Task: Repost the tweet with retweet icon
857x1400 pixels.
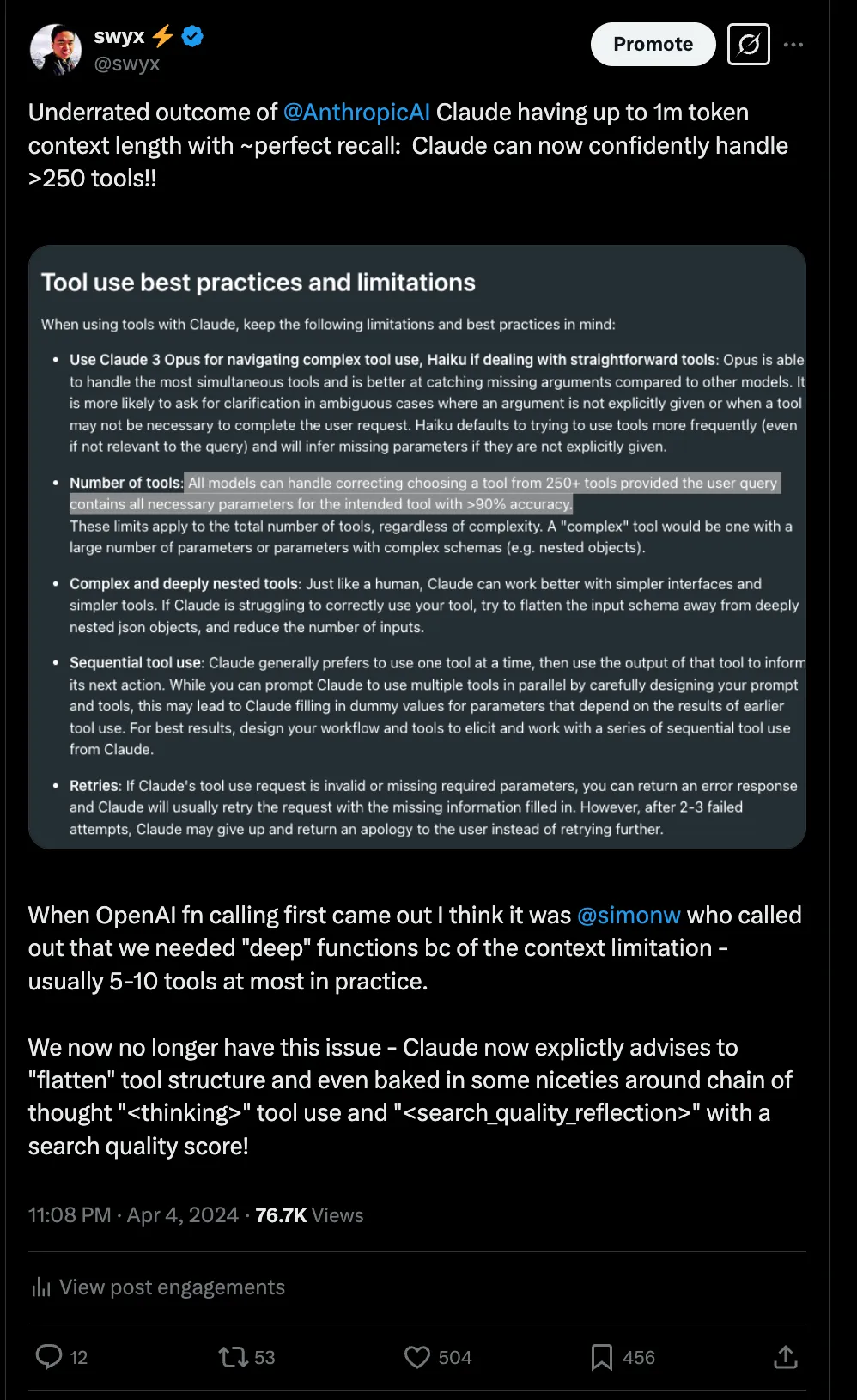Action: (234, 1356)
